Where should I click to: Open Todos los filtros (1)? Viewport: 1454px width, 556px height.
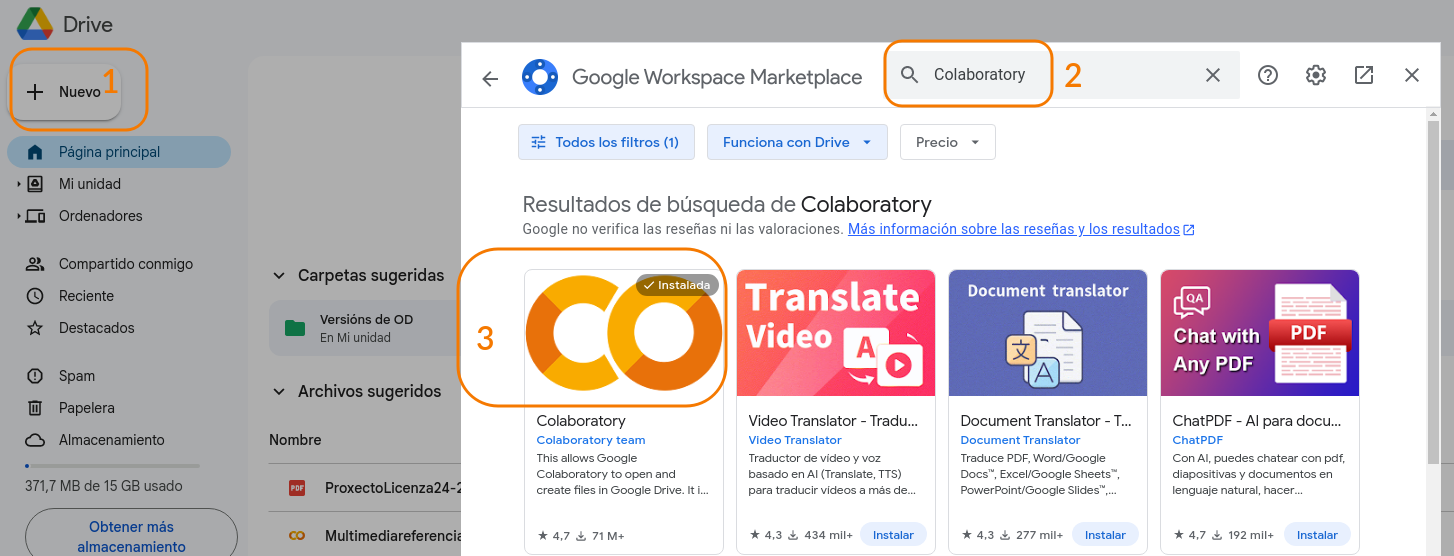pyautogui.click(x=606, y=142)
